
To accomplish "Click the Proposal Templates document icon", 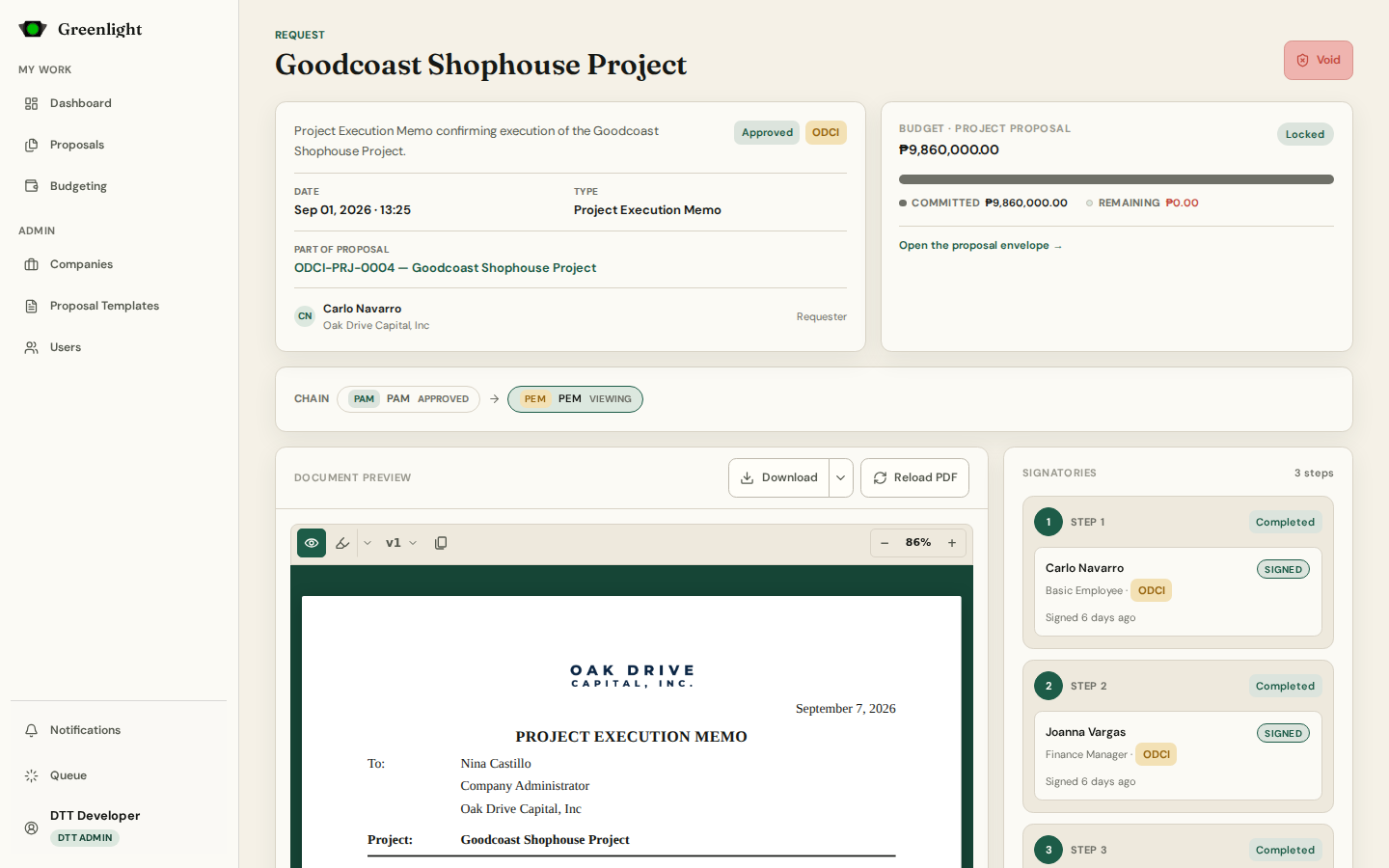I will point(32,306).
